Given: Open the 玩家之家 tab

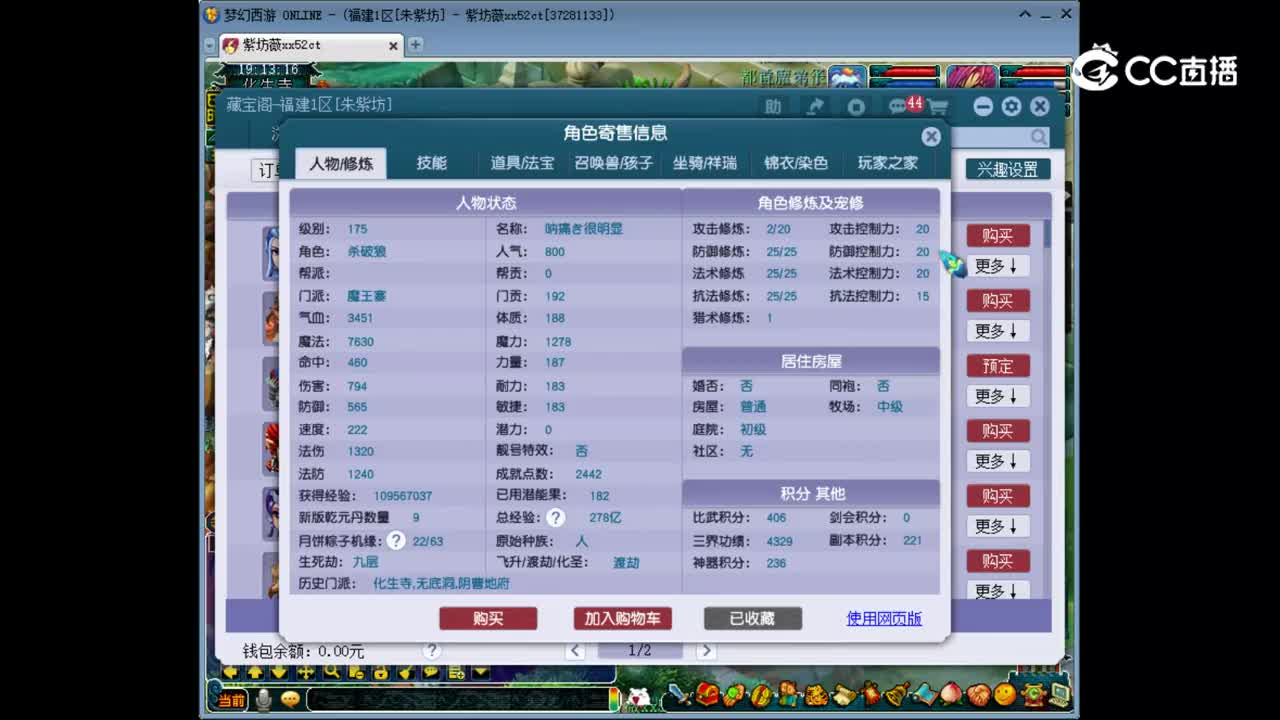Looking at the screenshot, I should [888, 163].
